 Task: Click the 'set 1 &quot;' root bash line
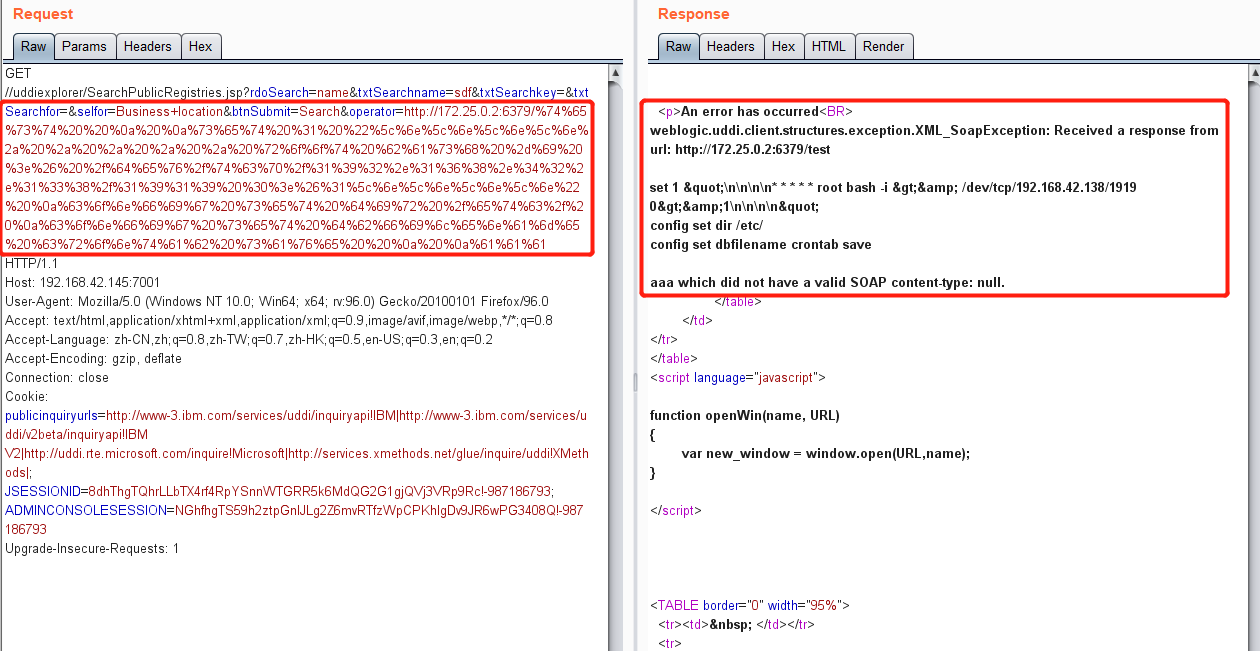[x=893, y=188]
